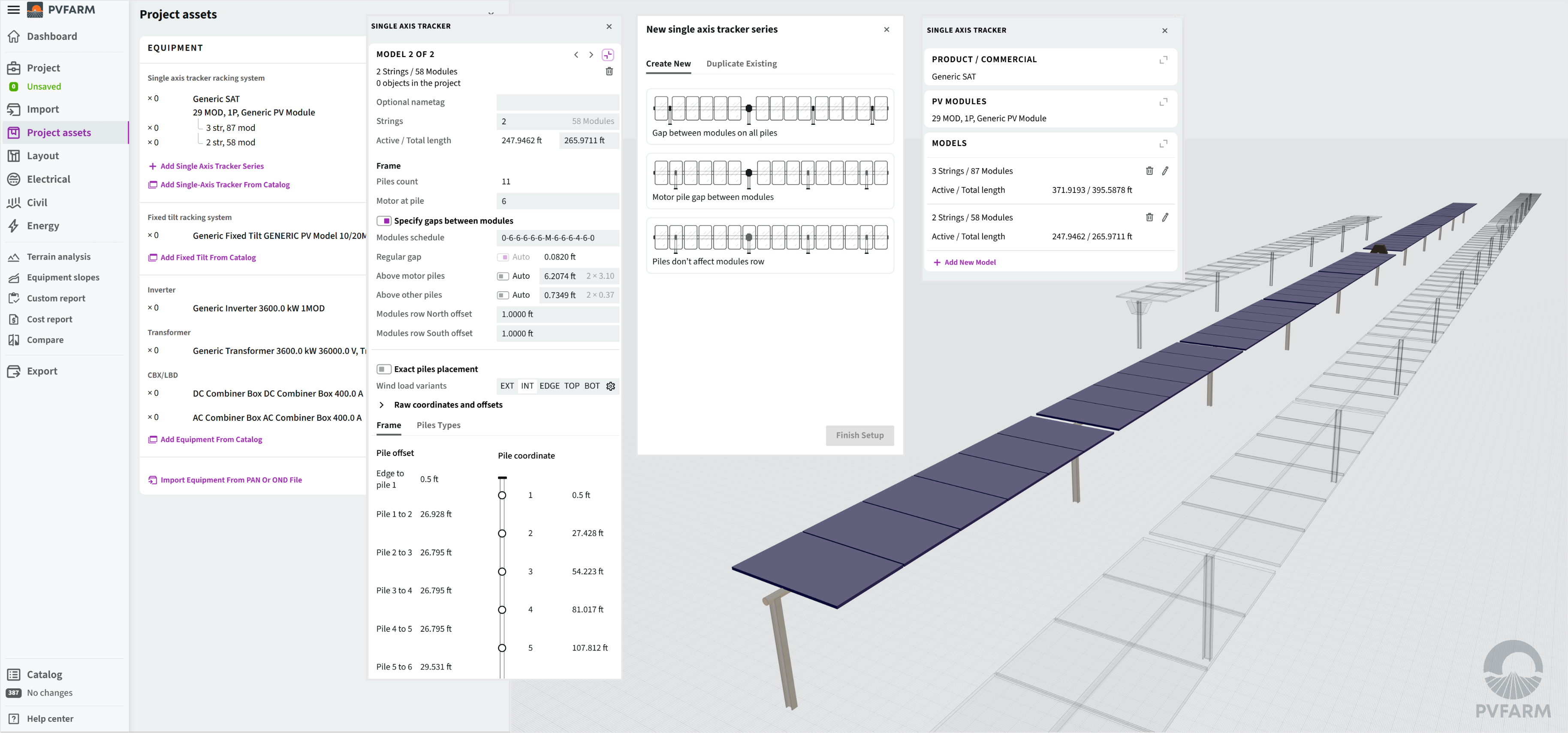Click the Optional nametag field
This screenshot has height=733, width=1568.
[x=558, y=102]
